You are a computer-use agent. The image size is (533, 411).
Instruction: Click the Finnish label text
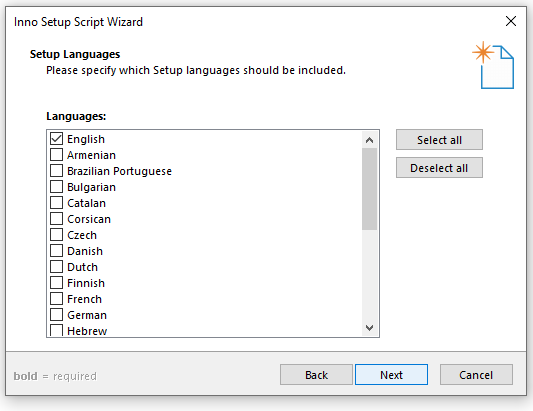pyautogui.click(x=86, y=283)
